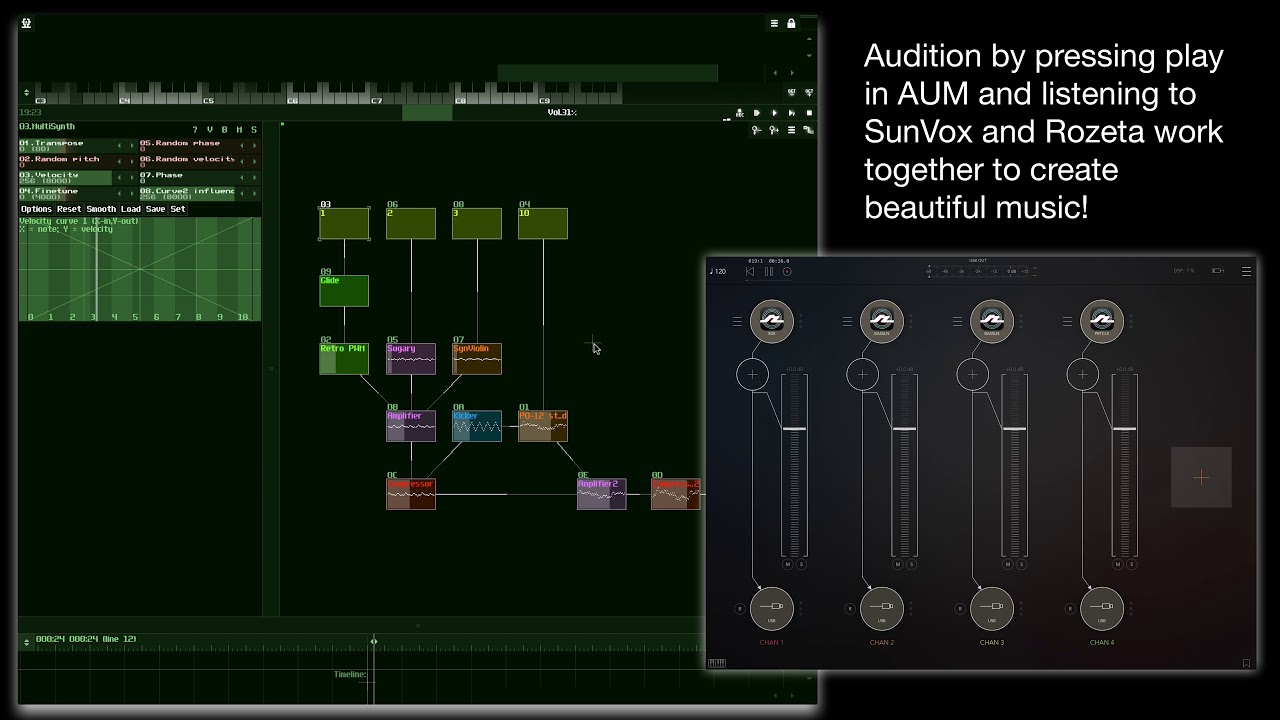Adjust the 03.Velocity controller slider bar
The width and height of the screenshot is (1280, 720).
click(65, 178)
